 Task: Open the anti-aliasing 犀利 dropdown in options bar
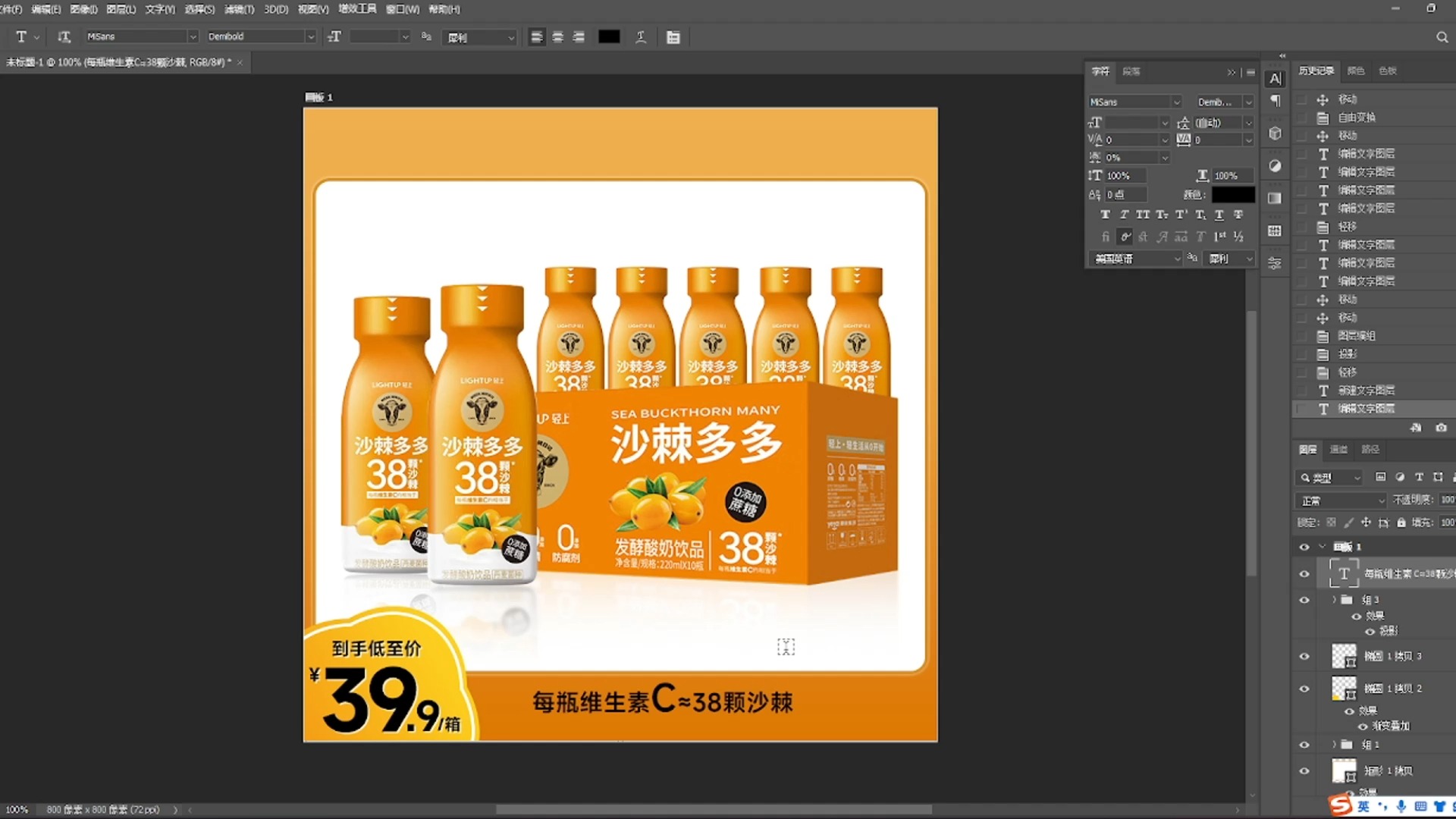pos(481,37)
